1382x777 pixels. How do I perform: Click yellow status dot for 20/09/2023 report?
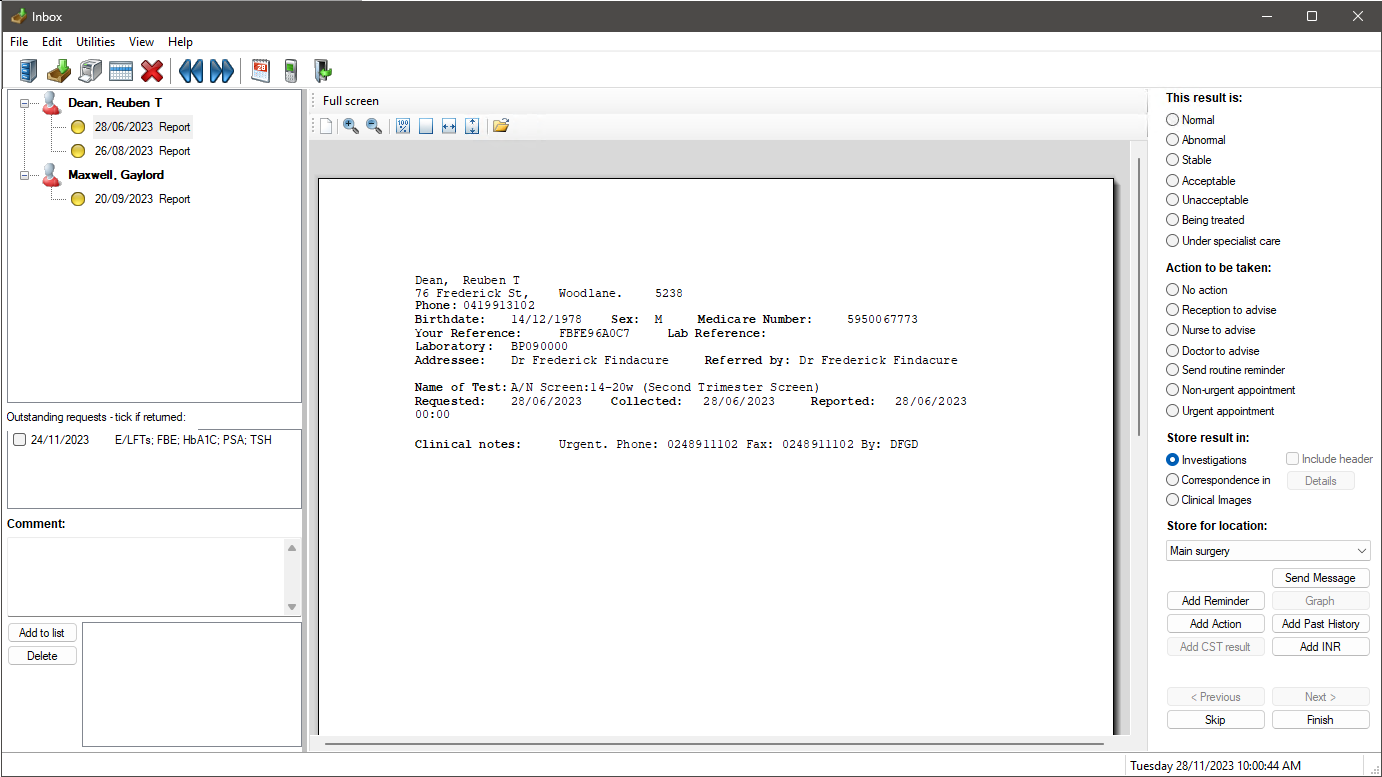[78, 199]
